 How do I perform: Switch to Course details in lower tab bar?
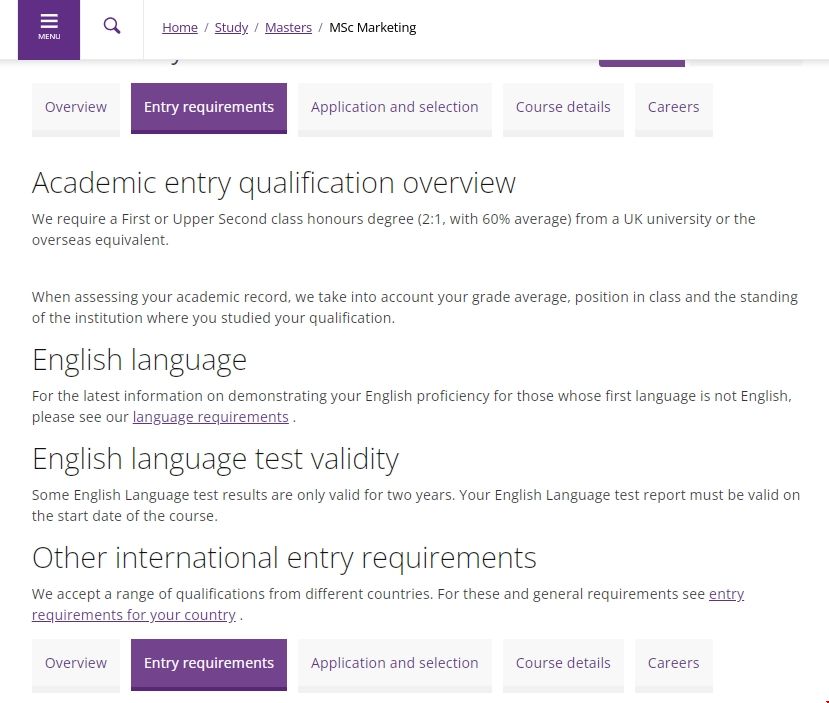[x=563, y=663]
